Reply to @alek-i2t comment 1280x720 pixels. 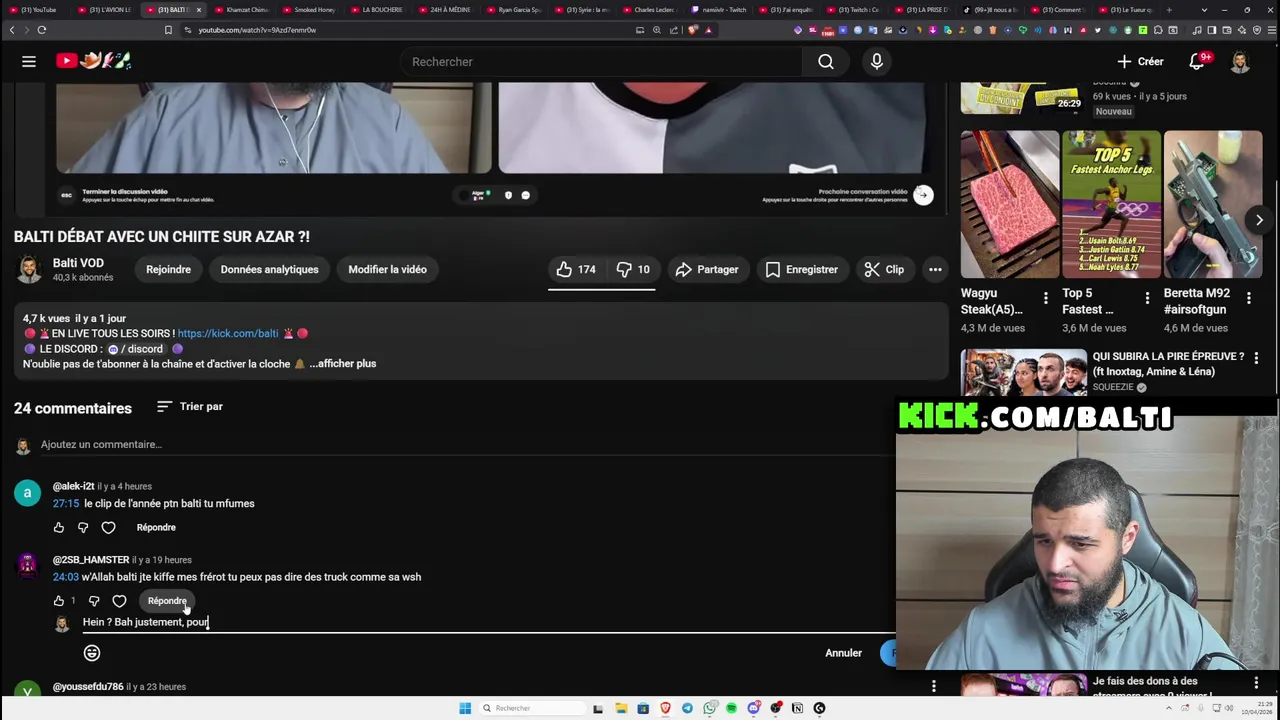click(x=156, y=528)
